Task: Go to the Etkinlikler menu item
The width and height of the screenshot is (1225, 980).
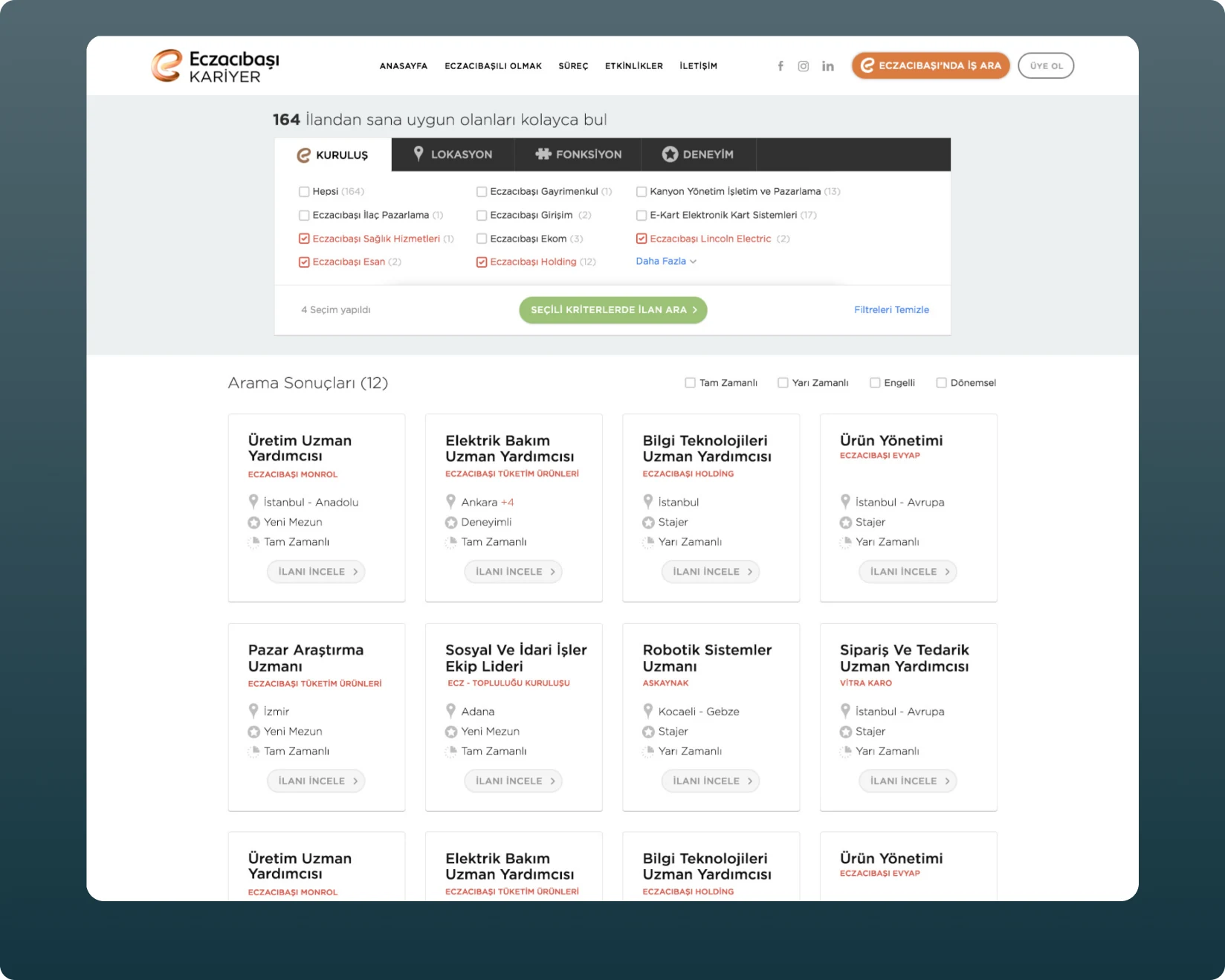Action: (x=634, y=66)
